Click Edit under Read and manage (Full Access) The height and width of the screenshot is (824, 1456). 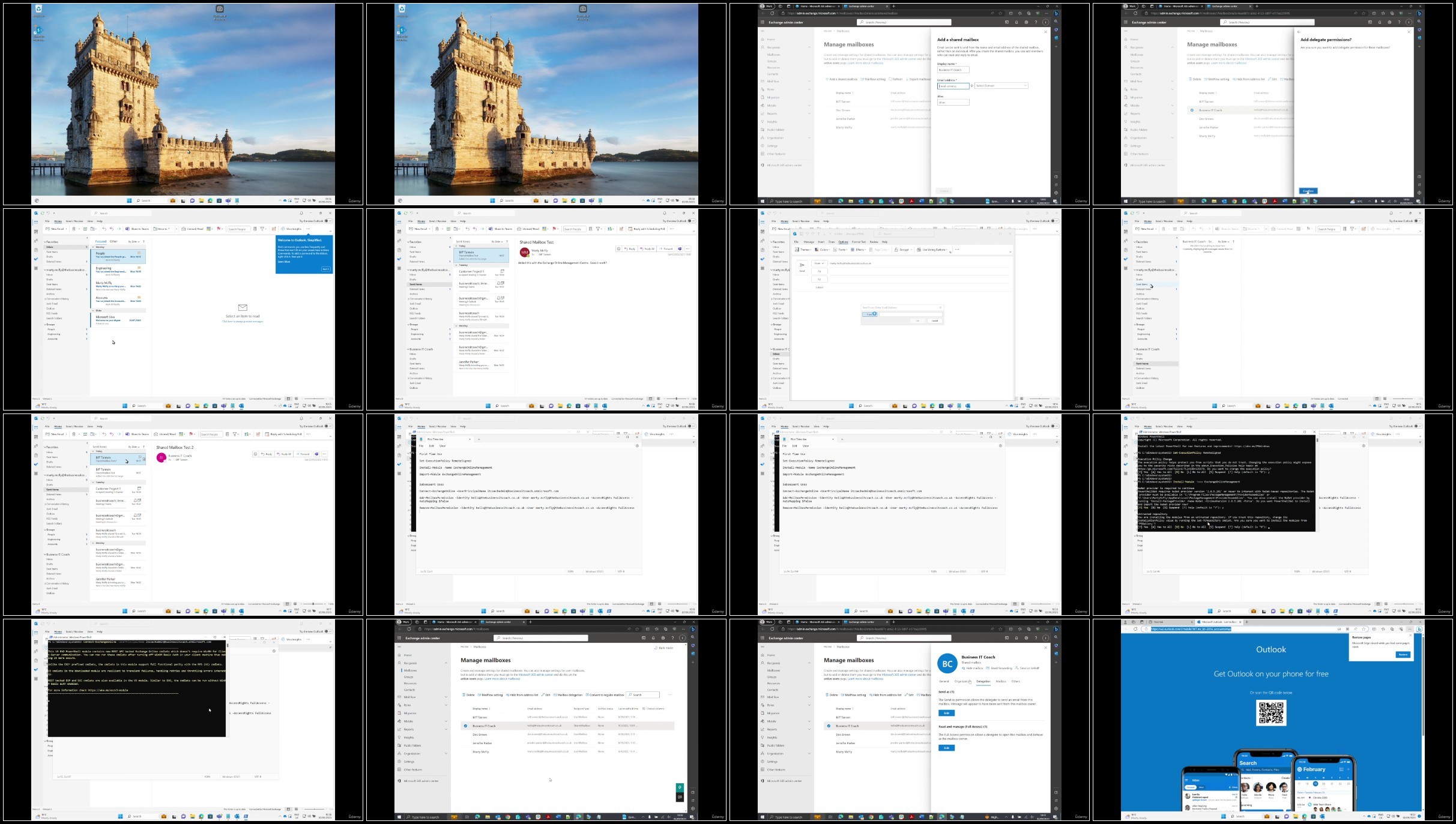(x=946, y=748)
